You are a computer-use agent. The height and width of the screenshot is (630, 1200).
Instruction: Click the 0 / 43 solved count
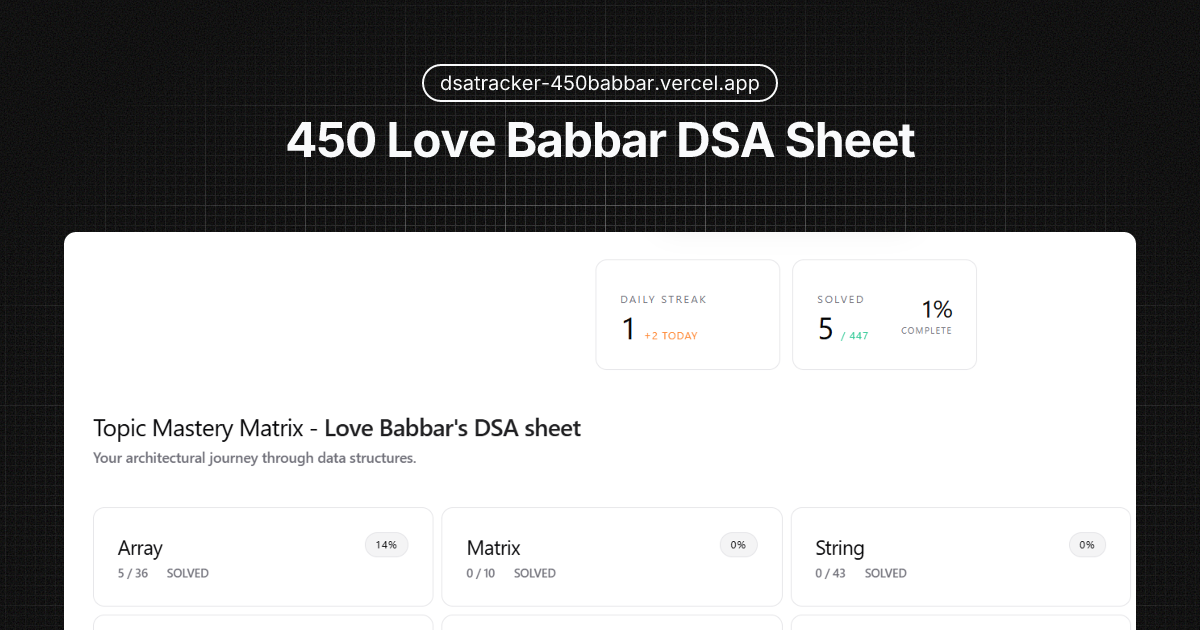tap(830, 574)
